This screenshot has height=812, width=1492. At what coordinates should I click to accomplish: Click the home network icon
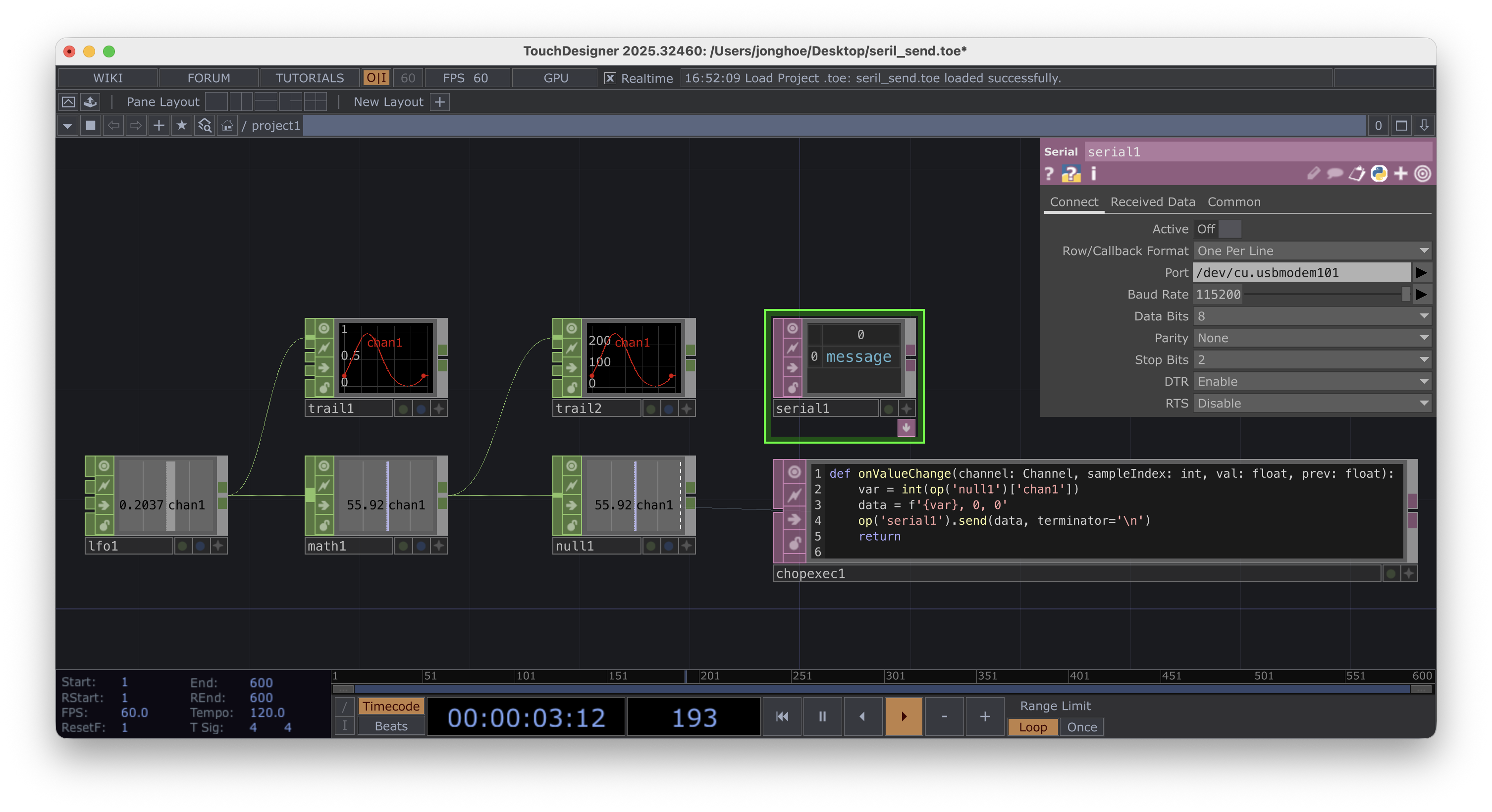click(227, 125)
